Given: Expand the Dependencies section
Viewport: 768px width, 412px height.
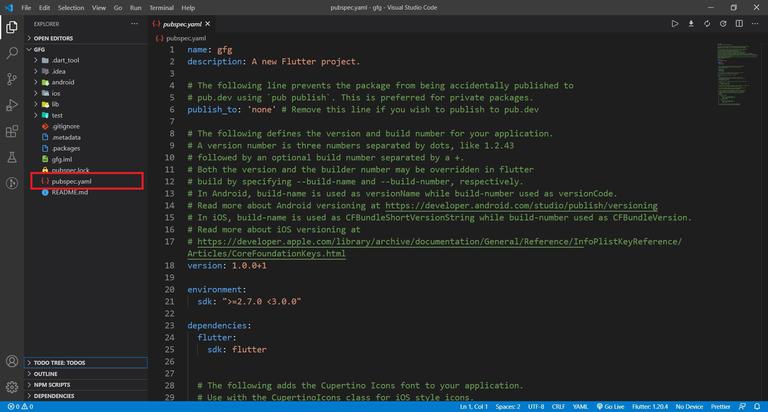Looking at the screenshot, I should click(86, 396).
